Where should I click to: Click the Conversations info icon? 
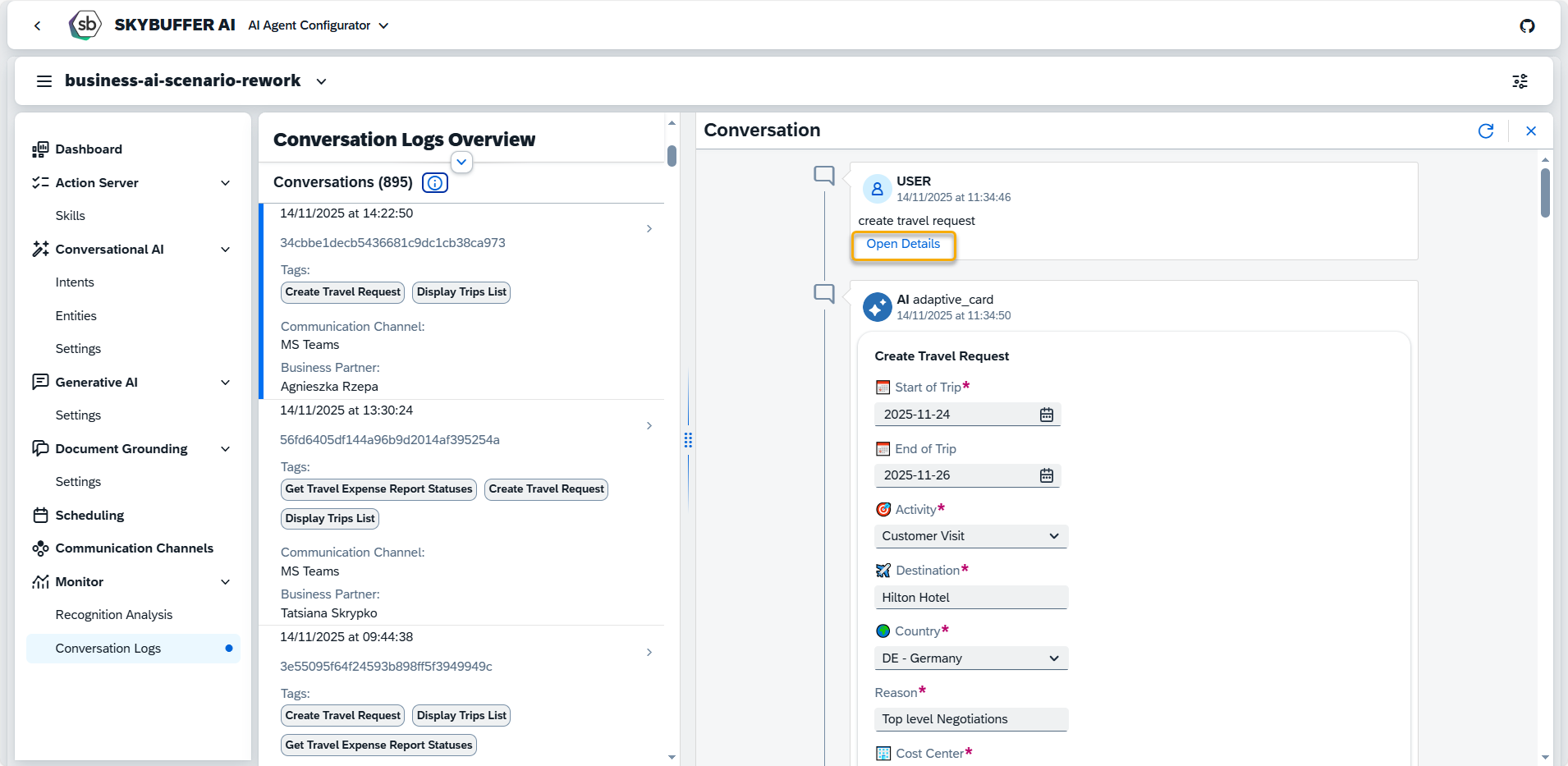[434, 183]
